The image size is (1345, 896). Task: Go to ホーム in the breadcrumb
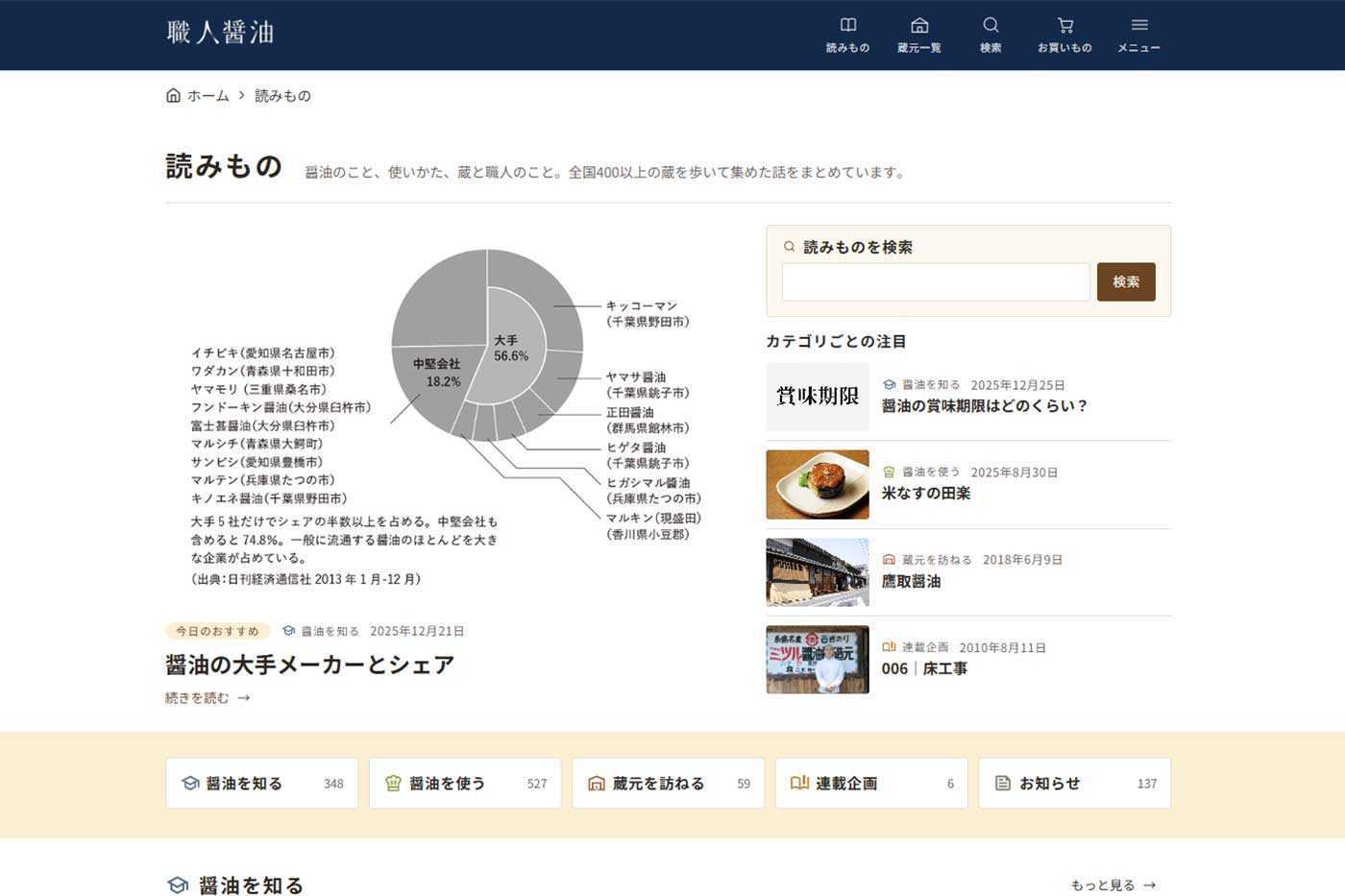coord(208,95)
